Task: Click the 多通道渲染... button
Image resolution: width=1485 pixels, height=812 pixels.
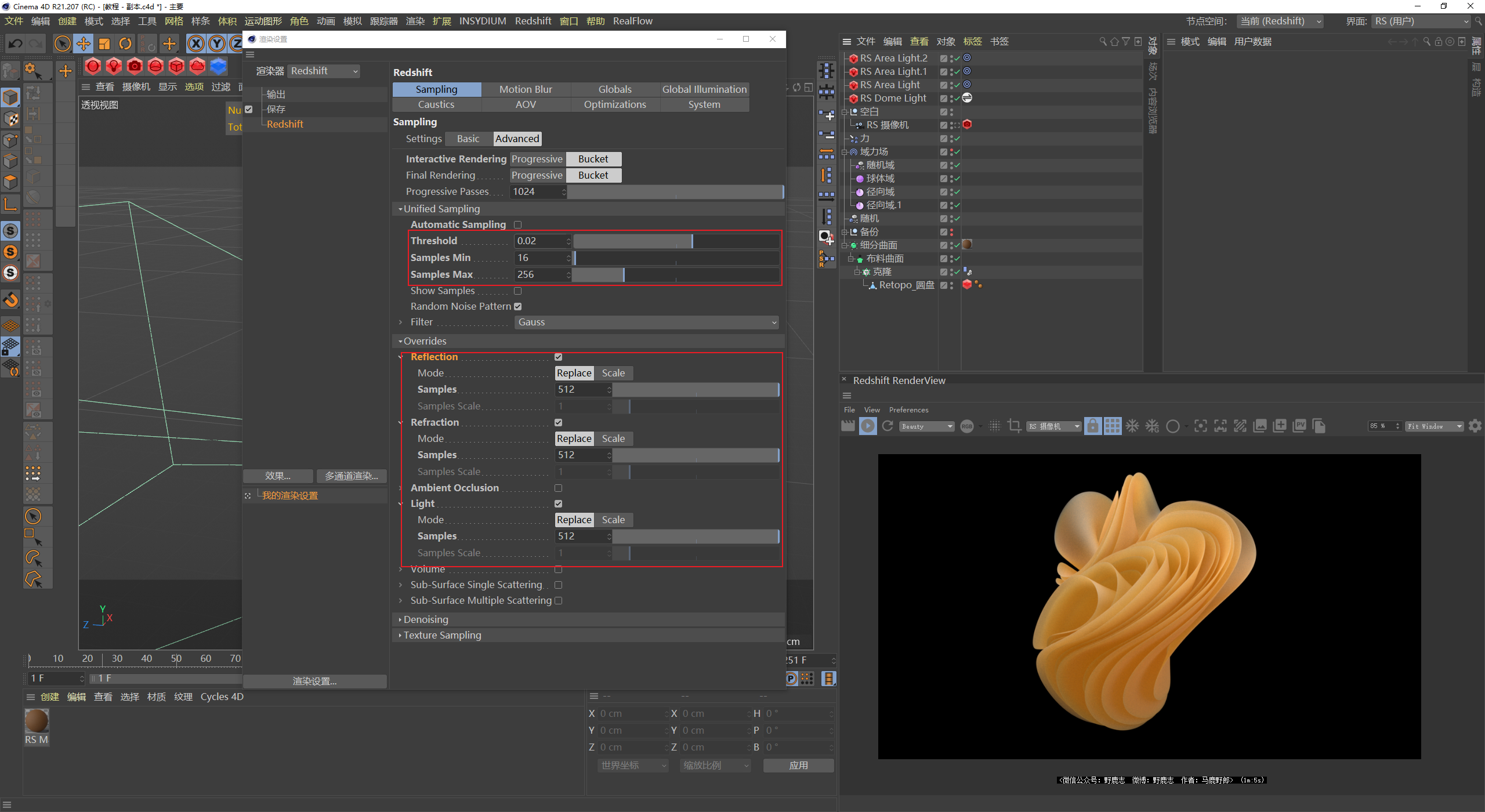Action: 352,476
